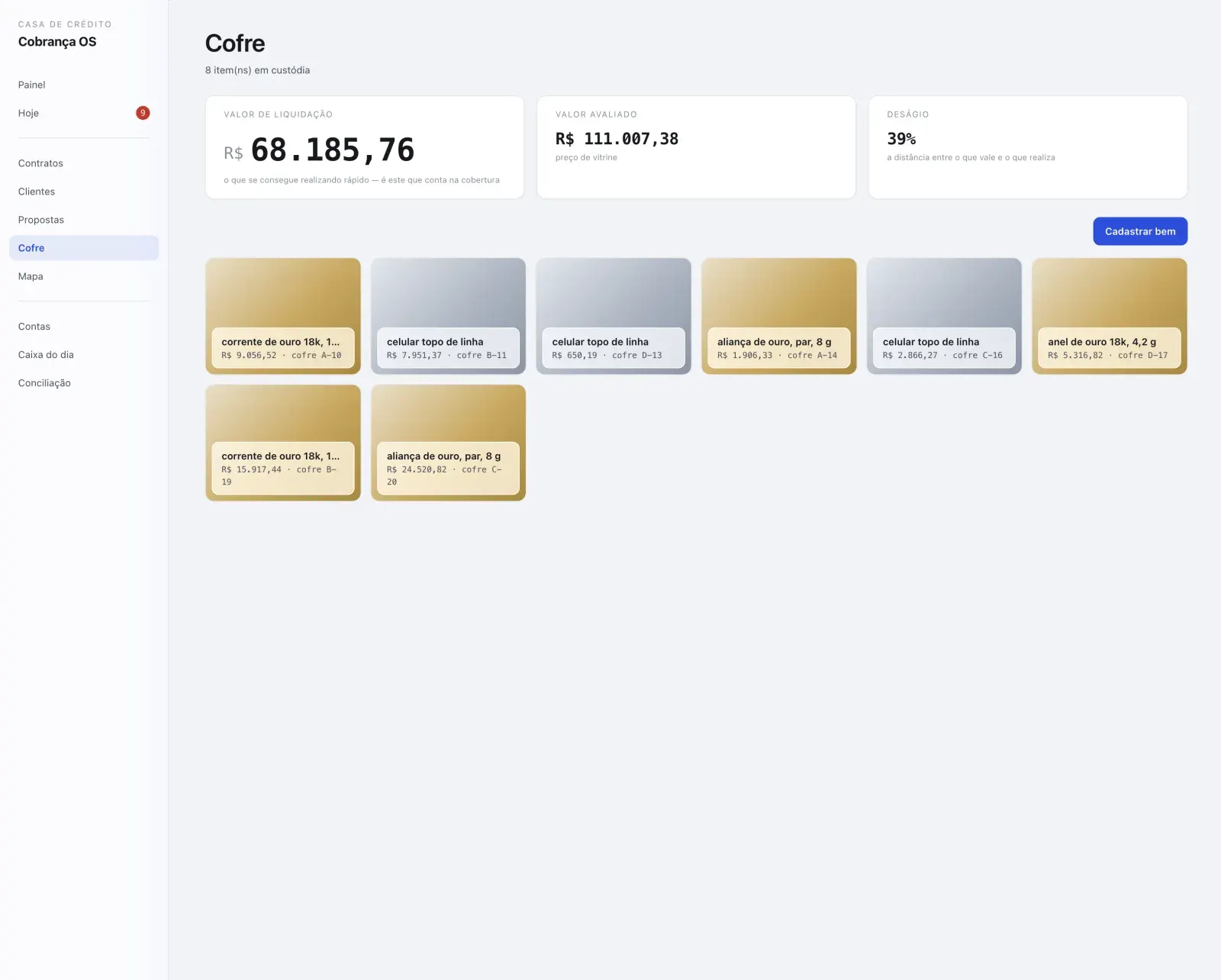Open Contratos in the sidebar
The width and height of the screenshot is (1221, 980).
click(84, 163)
